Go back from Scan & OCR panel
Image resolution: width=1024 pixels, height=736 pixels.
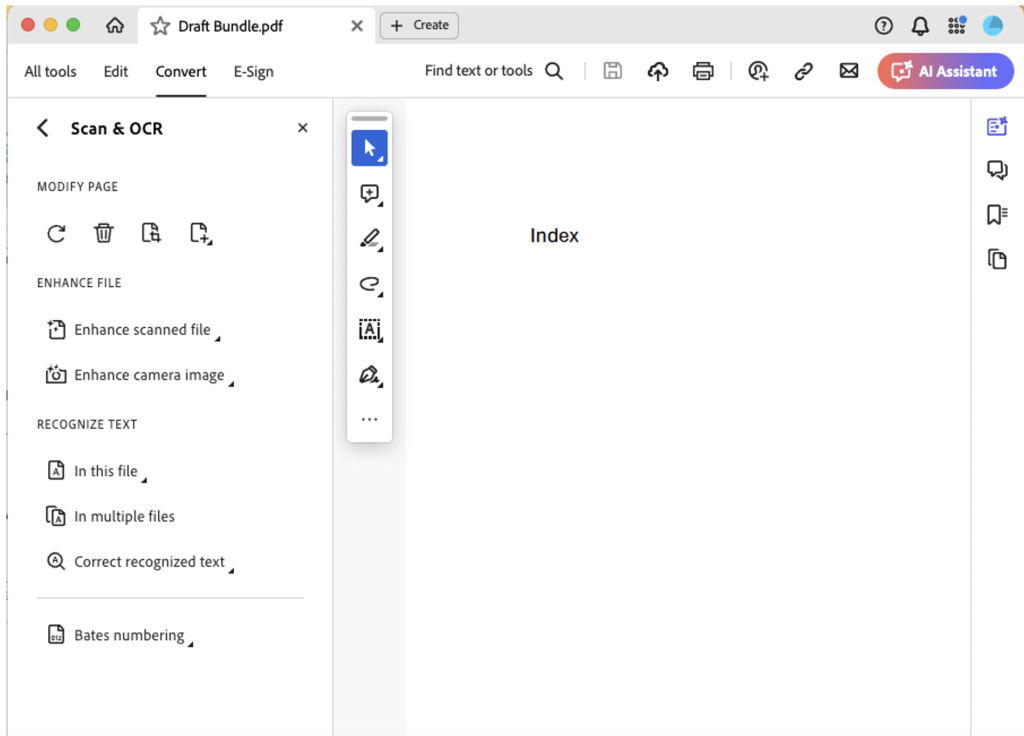pyautogui.click(x=42, y=128)
